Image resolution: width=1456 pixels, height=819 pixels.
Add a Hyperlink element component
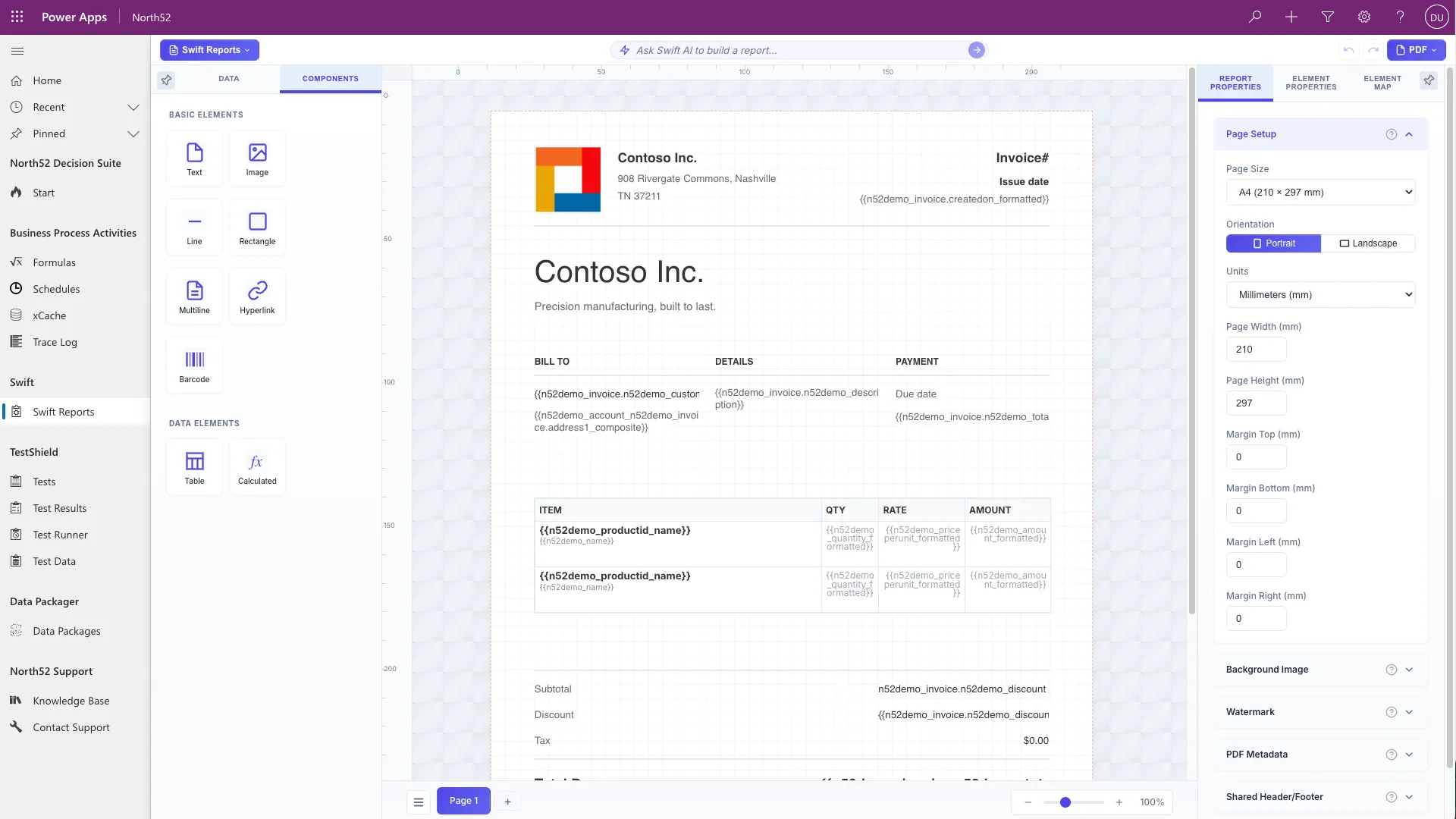click(257, 297)
